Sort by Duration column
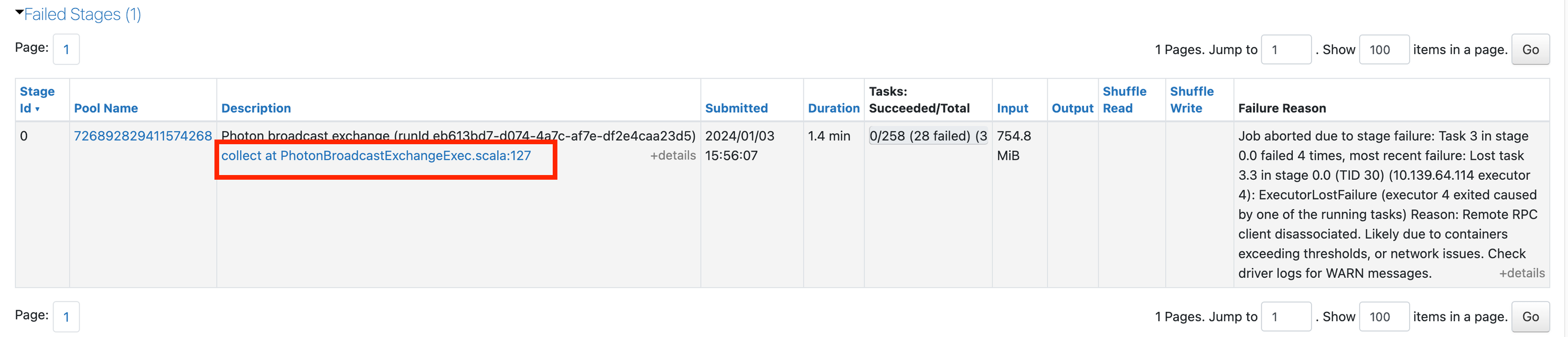Screen dimensions: 1568x337 coord(833,108)
